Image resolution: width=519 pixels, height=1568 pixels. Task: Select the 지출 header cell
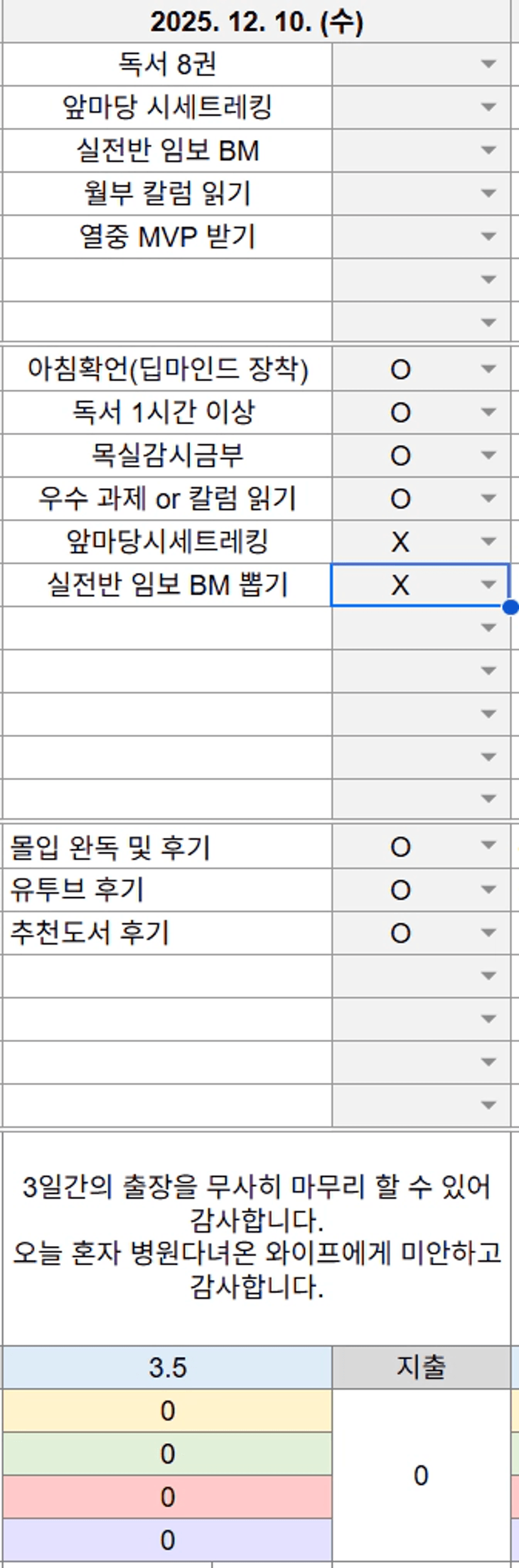[420, 1367]
